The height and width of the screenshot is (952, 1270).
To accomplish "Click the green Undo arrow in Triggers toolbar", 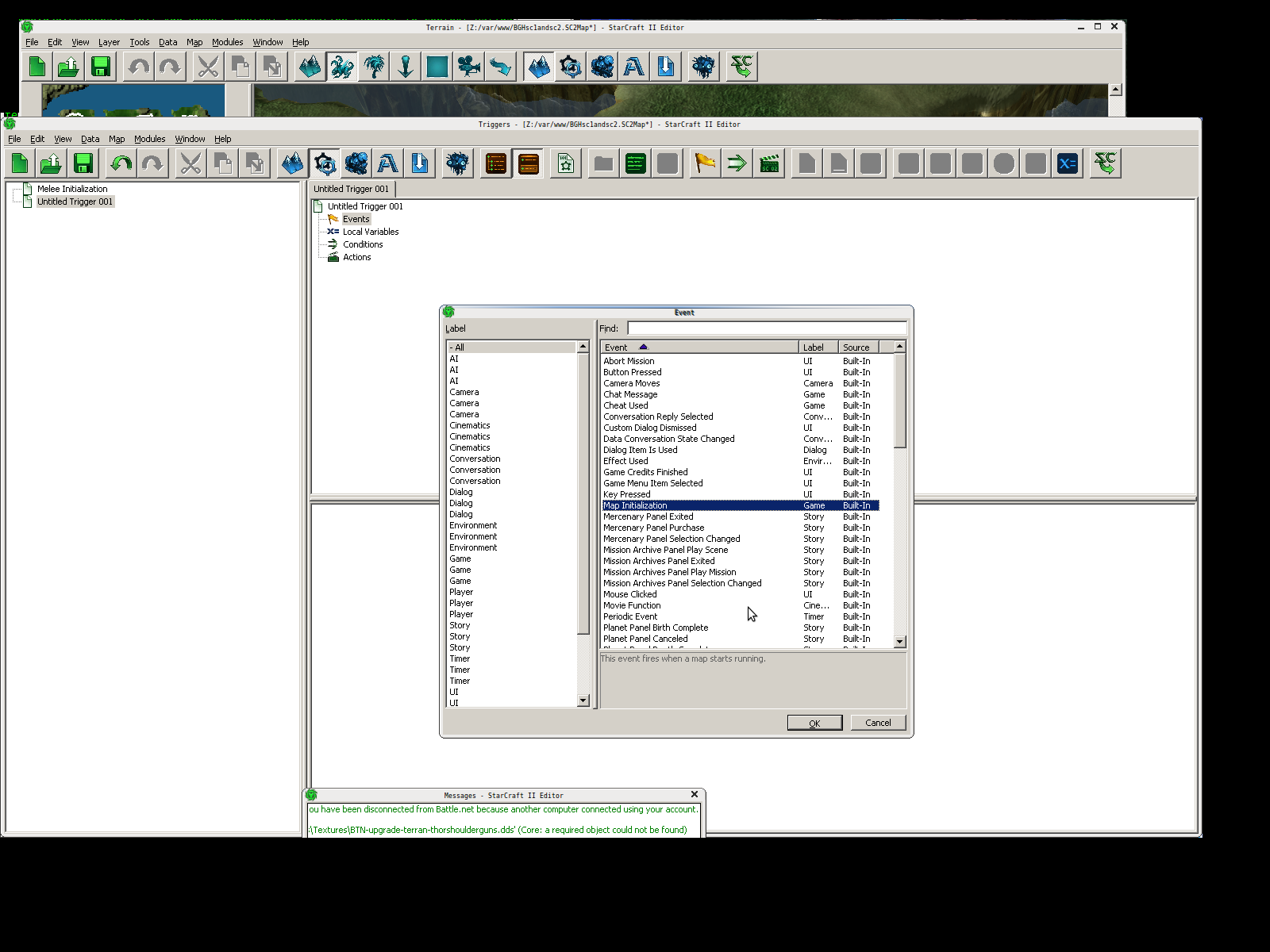I will tap(121, 163).
